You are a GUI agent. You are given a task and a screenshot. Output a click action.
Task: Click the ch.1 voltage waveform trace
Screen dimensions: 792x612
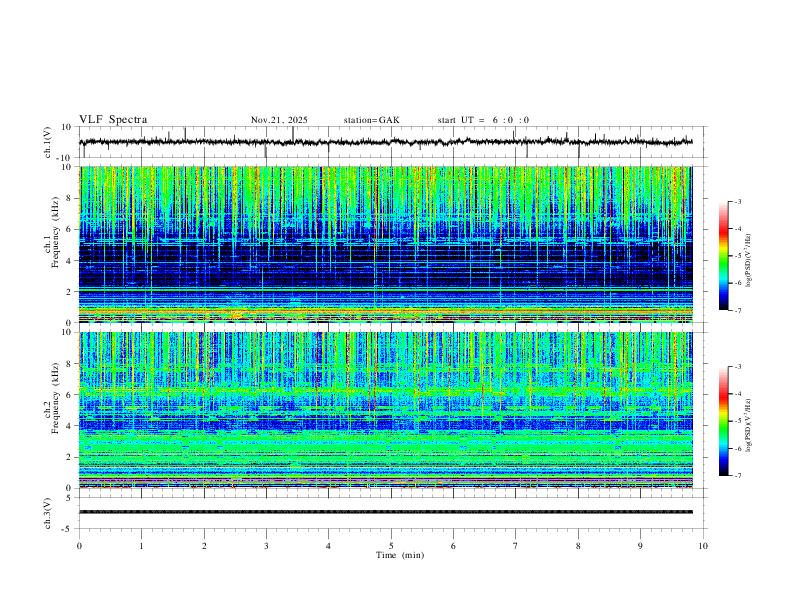tap(386, 142)
